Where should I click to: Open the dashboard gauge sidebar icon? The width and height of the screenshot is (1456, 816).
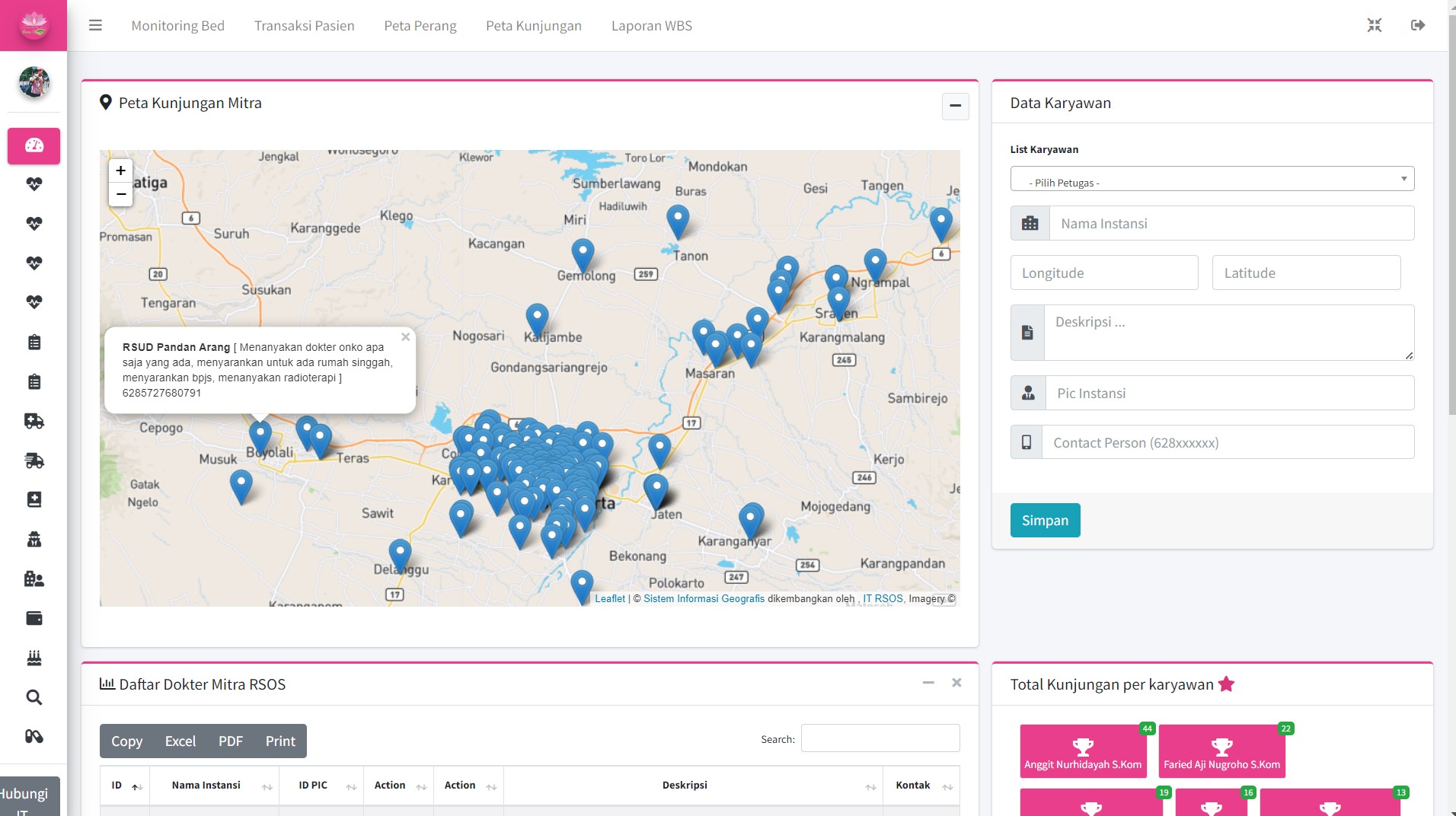[34, 145]
